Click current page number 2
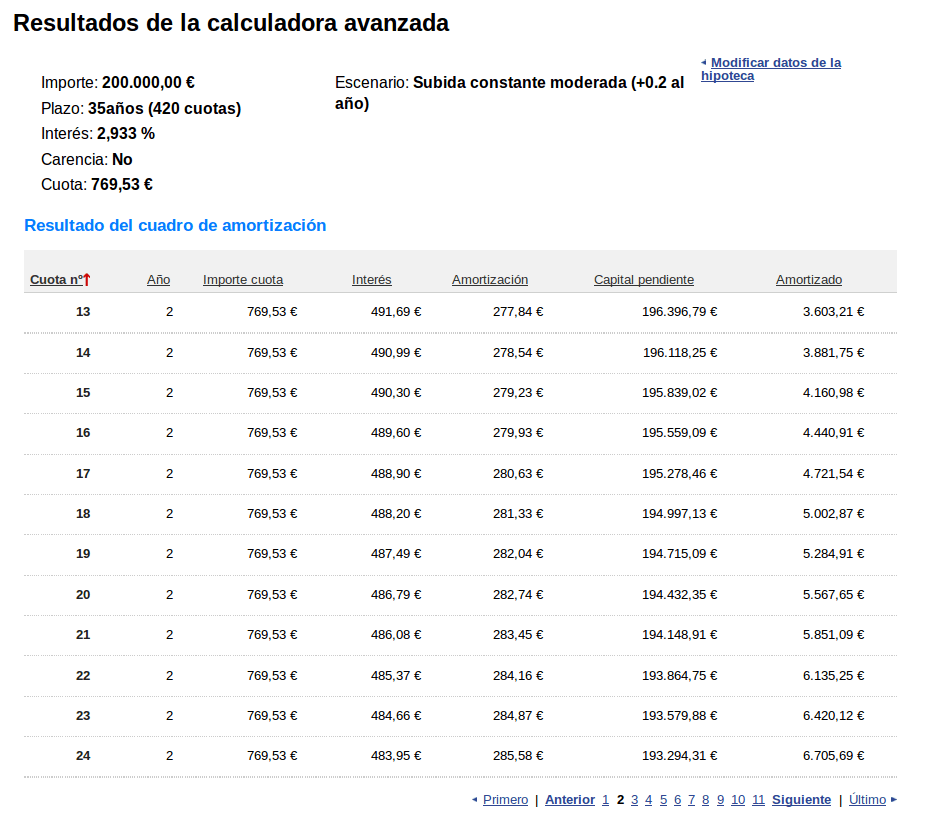Image resolution: width=932 pixels, height=828 pixels. tap(620, 799)
